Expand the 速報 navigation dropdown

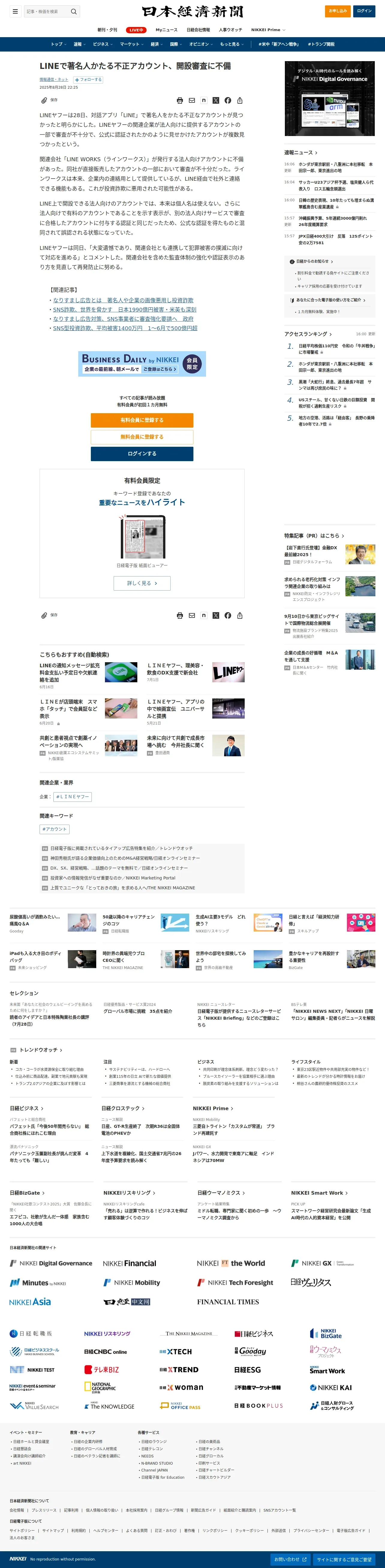(80, 44)
